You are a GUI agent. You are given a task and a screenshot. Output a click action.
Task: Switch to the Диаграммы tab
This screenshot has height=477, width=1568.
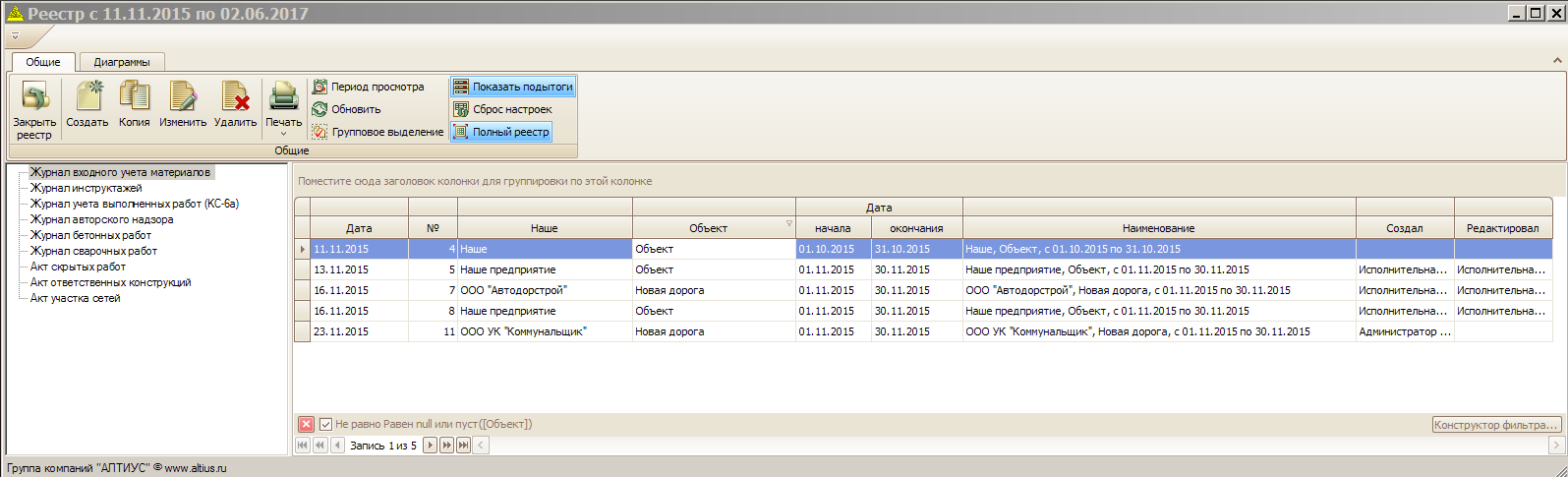coord(122,62)
